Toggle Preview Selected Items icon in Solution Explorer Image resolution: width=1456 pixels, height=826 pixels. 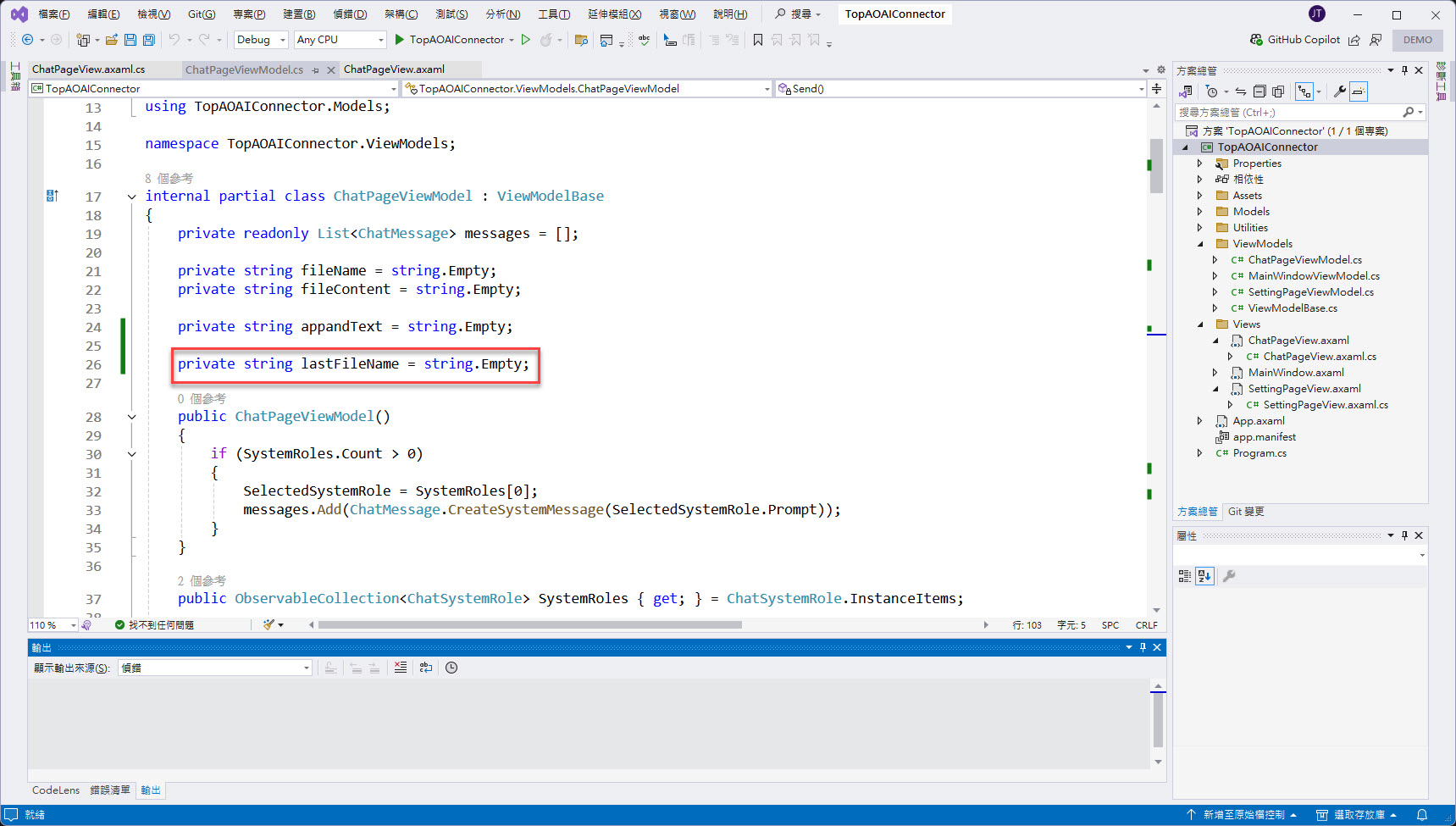pyautogui.click(x=1359, y=91)
